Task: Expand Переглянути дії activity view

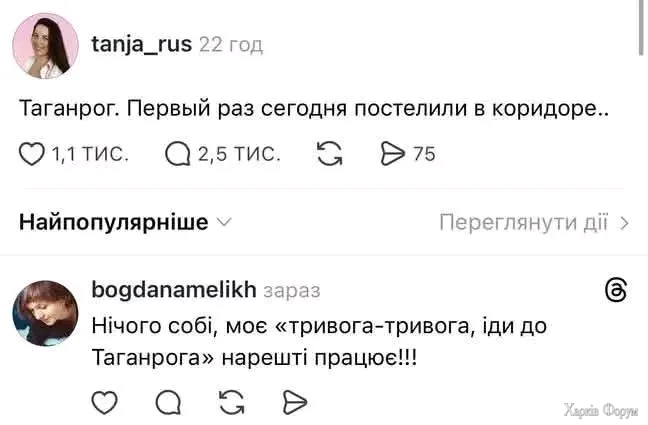Action: [534, 222]
